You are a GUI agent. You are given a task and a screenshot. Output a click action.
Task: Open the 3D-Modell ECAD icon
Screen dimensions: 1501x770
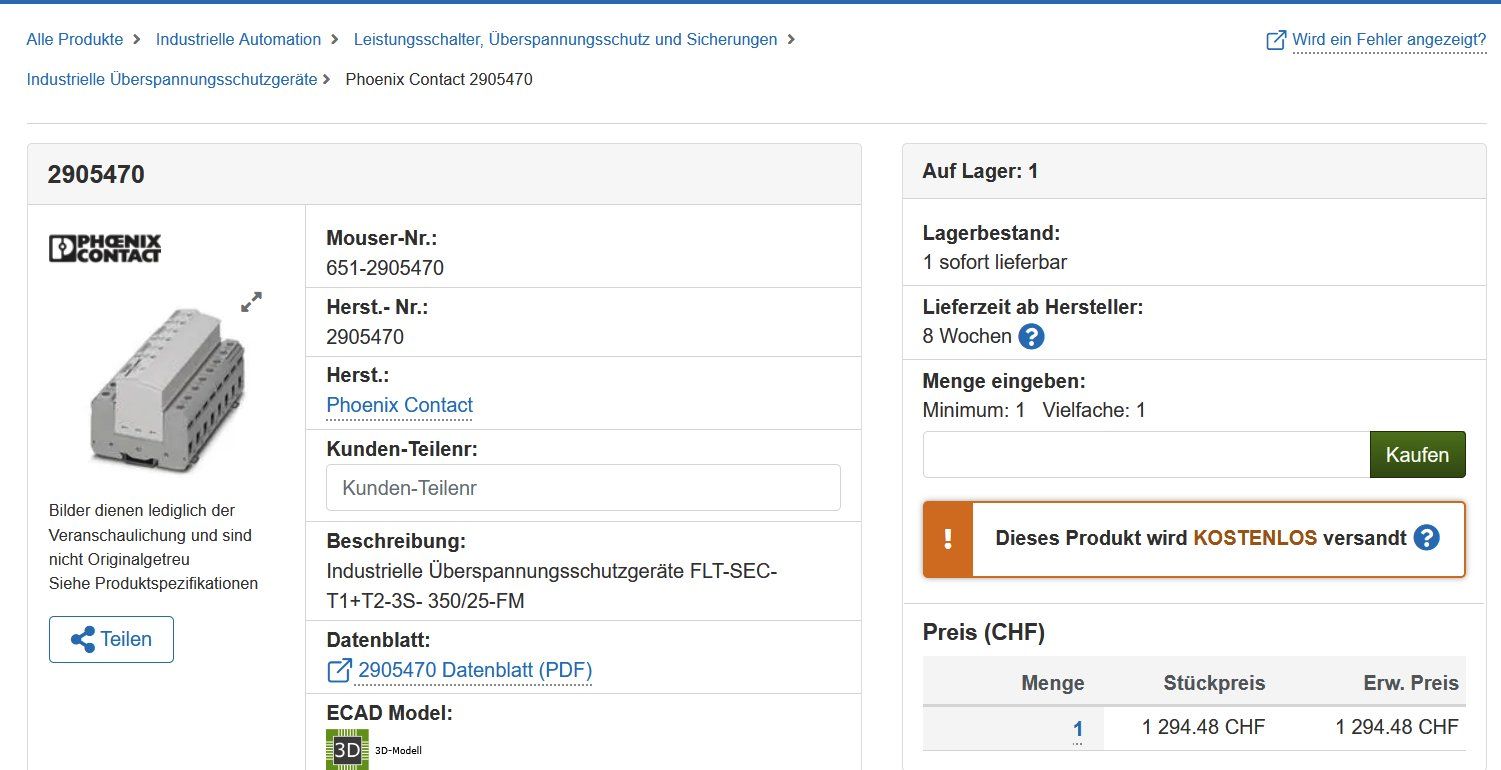(347, 749)
